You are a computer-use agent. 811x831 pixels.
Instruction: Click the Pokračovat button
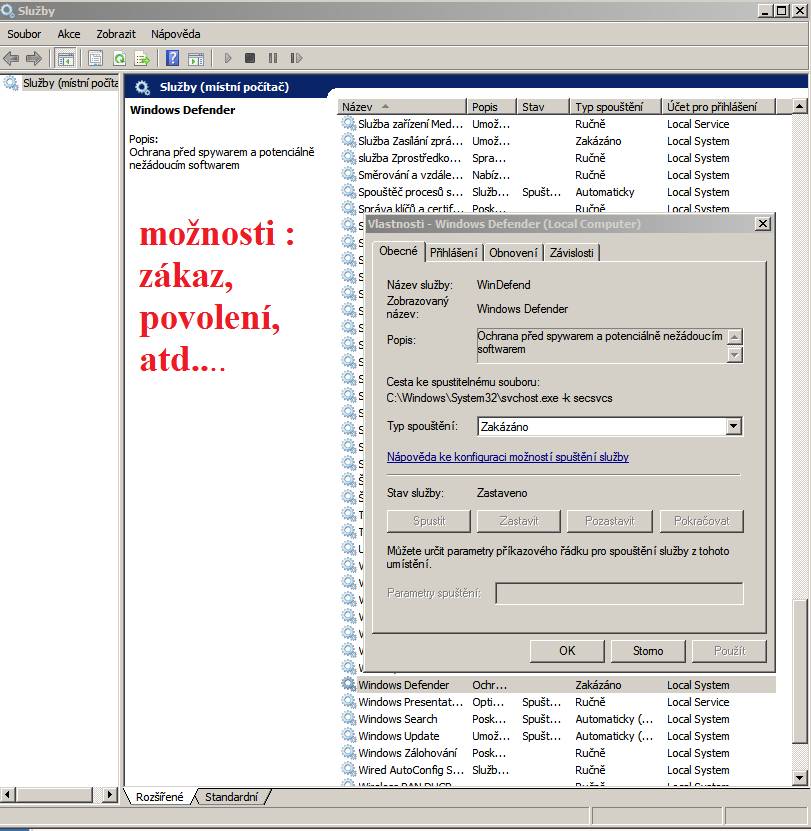point(702,521)
